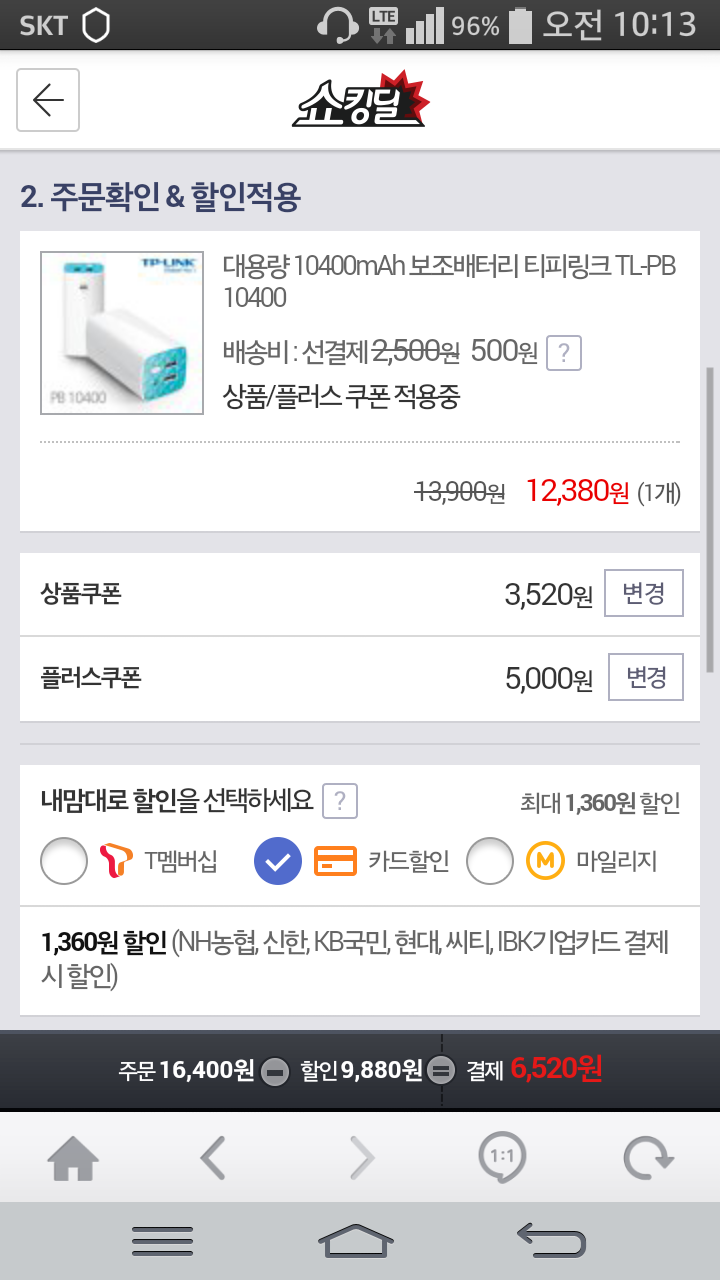720x1280 pixels.
Task: Reload the page with refresh icon
Action: point(648,1160)
